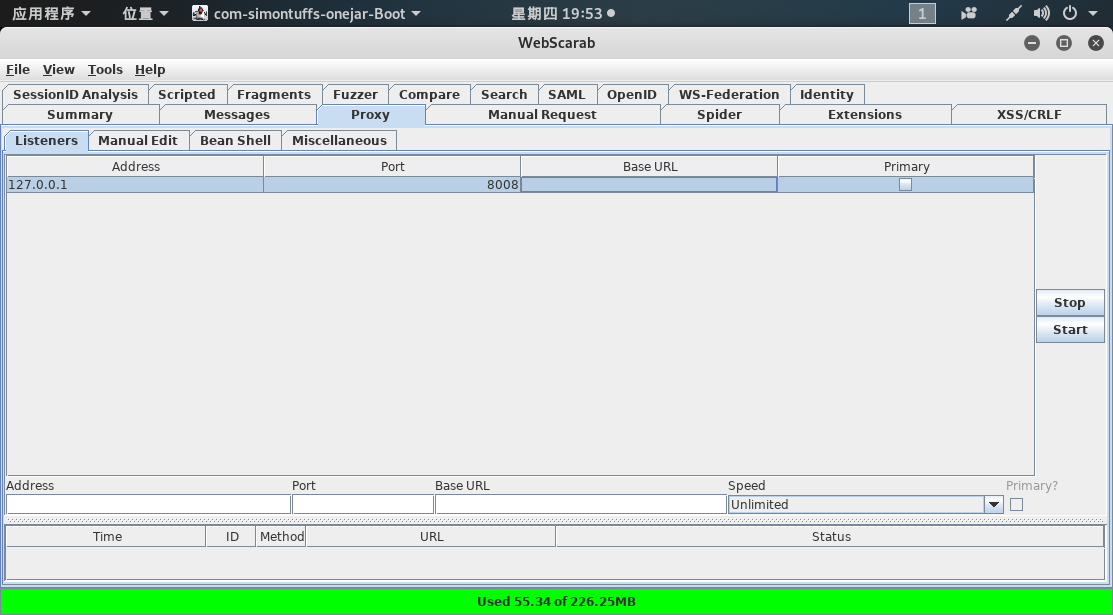Click the Primary column header
The image size is (1113, 615).
tap(906, 166)
